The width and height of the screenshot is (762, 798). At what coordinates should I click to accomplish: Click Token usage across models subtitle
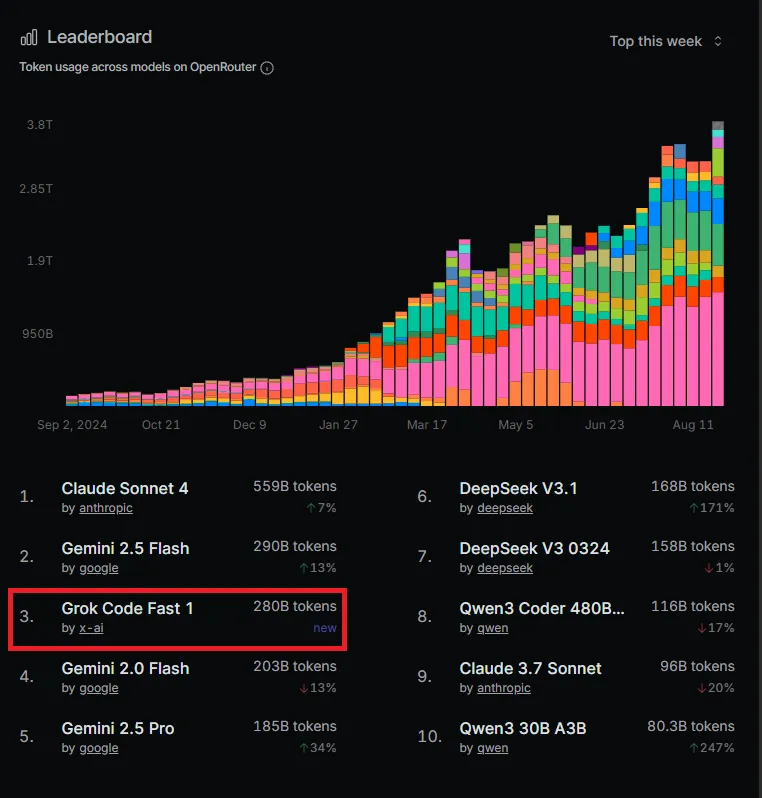(137, 67)
